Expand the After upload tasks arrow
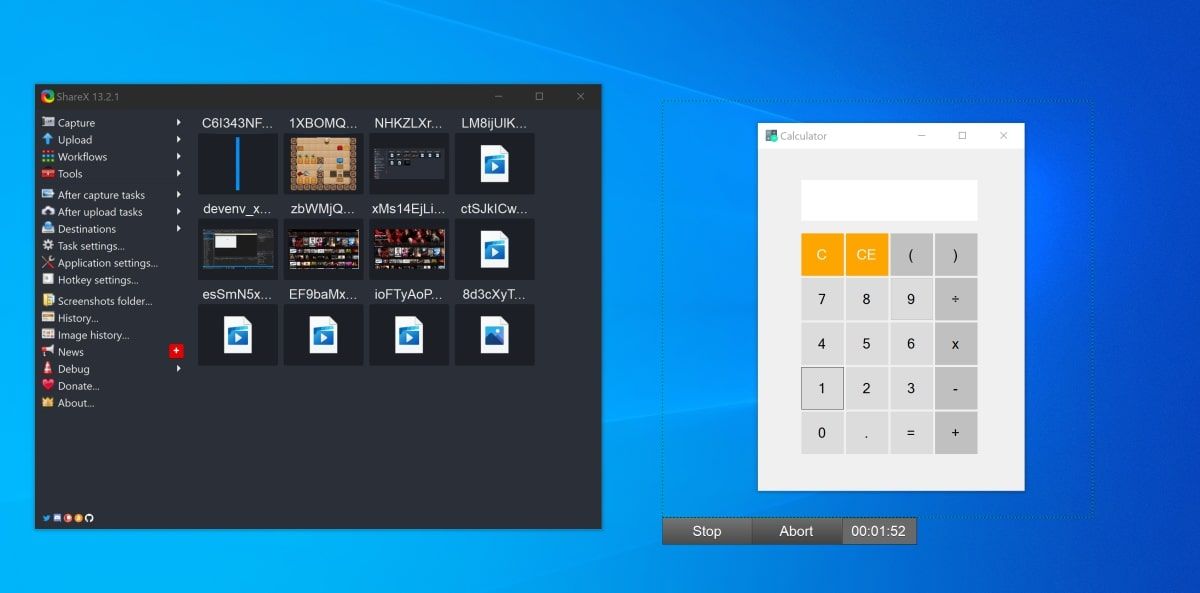The image size is (1200, 593). tap(179, 212)
